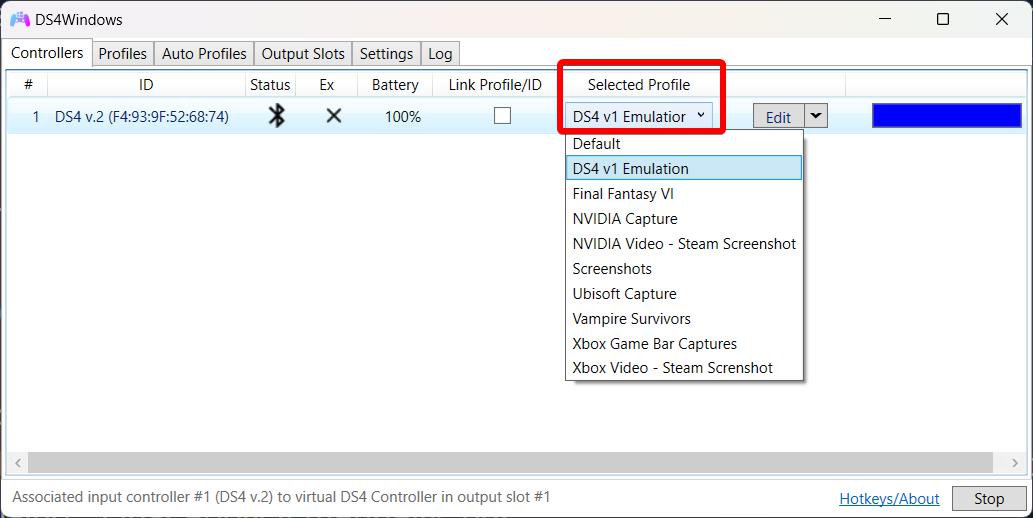Select the NVIDIA Capture profile
This screenshot has width=1033, height=518.
(x=684, y=219)
